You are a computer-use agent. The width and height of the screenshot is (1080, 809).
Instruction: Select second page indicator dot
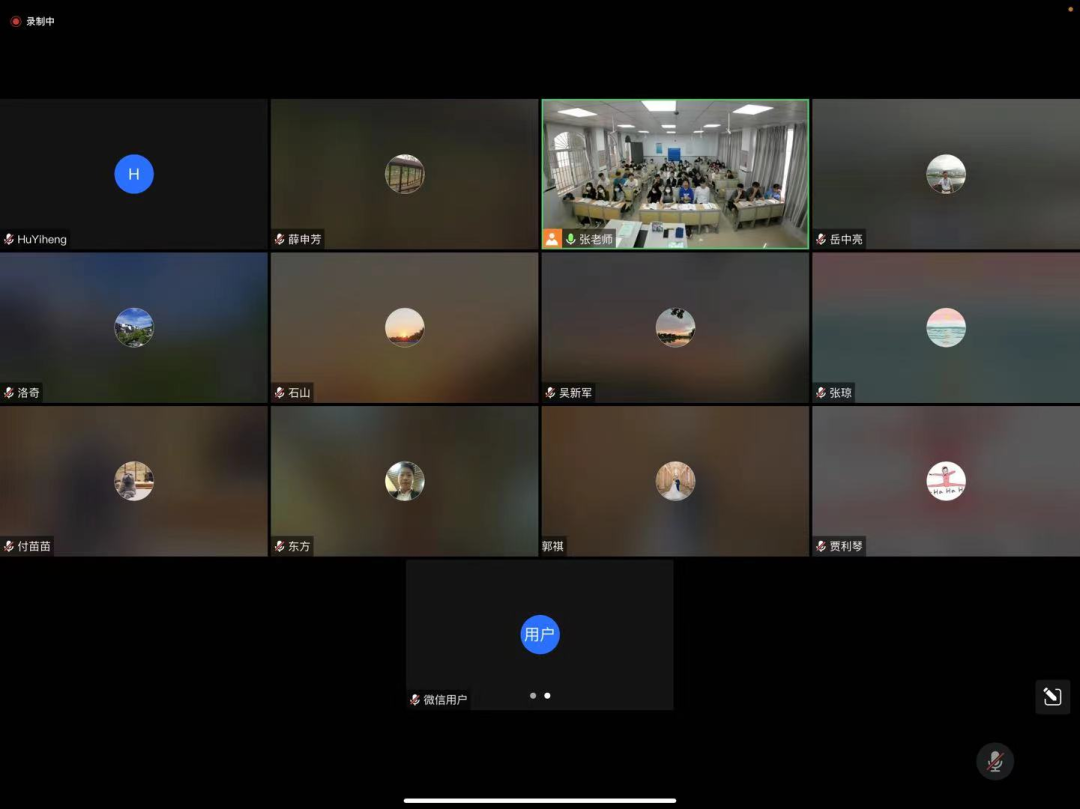(x=547, y=695)
